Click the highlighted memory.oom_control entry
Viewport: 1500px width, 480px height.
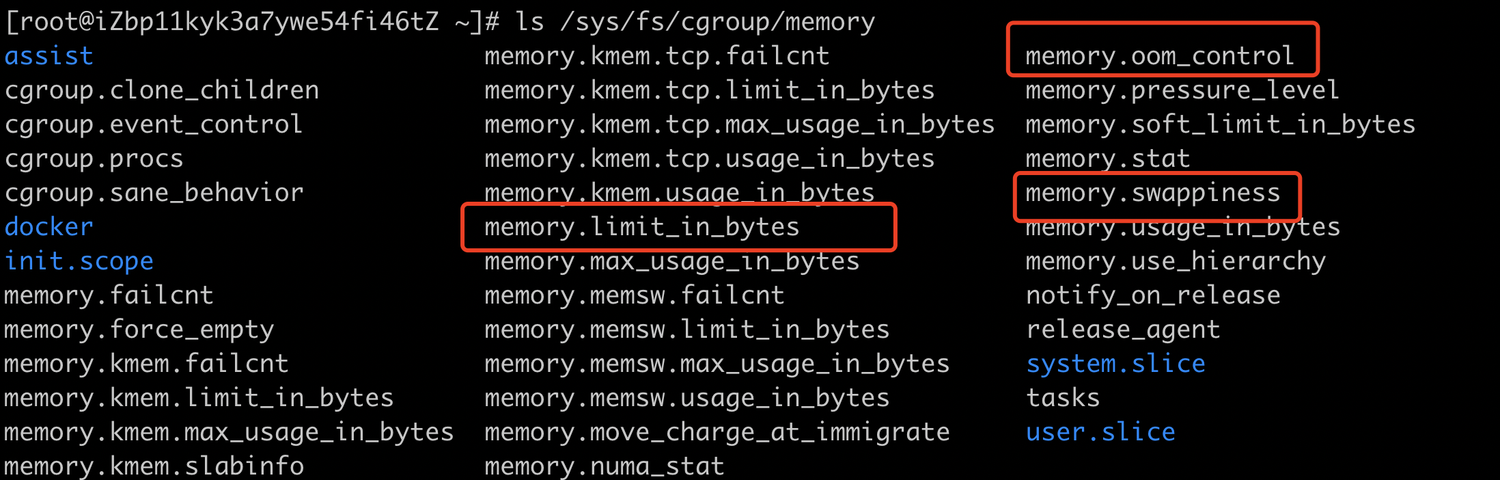click(1160, 56)
